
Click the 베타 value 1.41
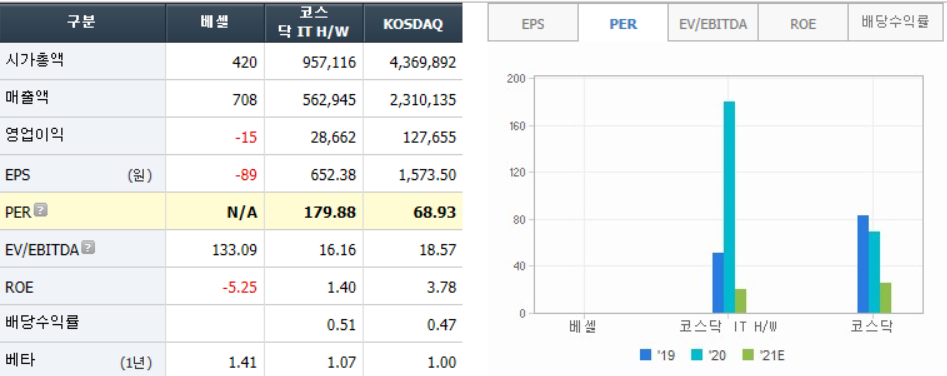coord(243,363)
